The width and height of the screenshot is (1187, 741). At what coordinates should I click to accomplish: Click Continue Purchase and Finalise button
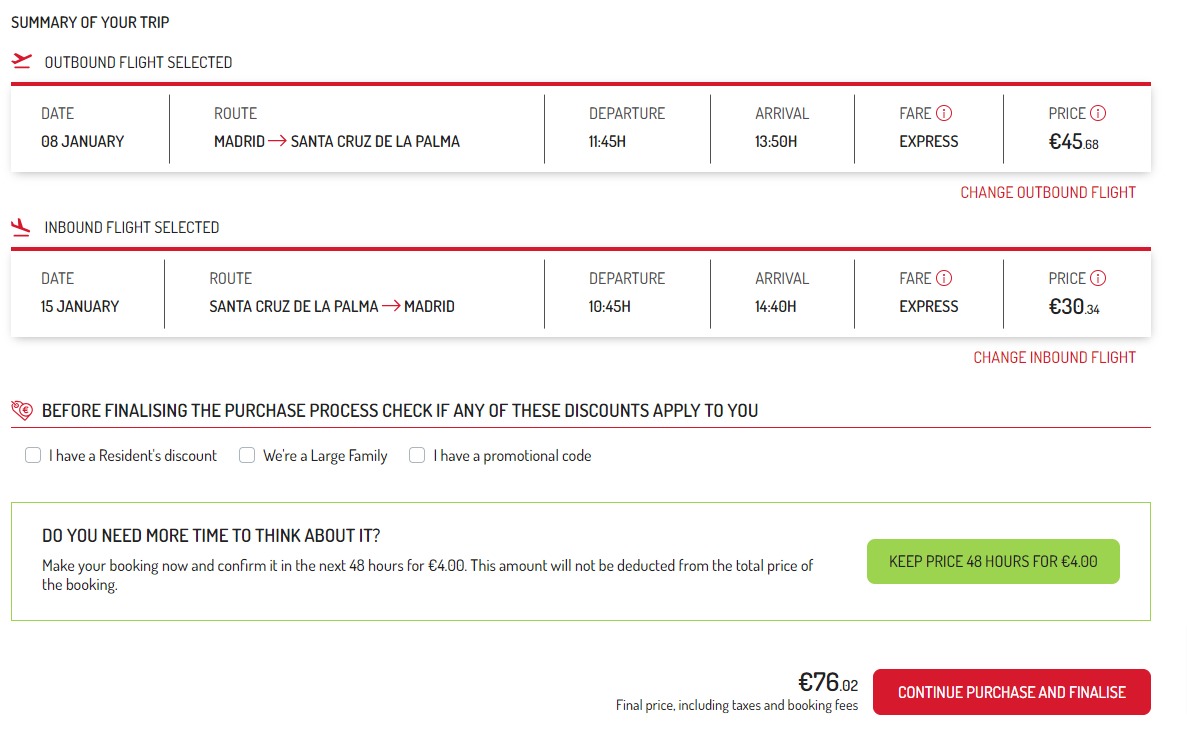[x=1011, y=693]
